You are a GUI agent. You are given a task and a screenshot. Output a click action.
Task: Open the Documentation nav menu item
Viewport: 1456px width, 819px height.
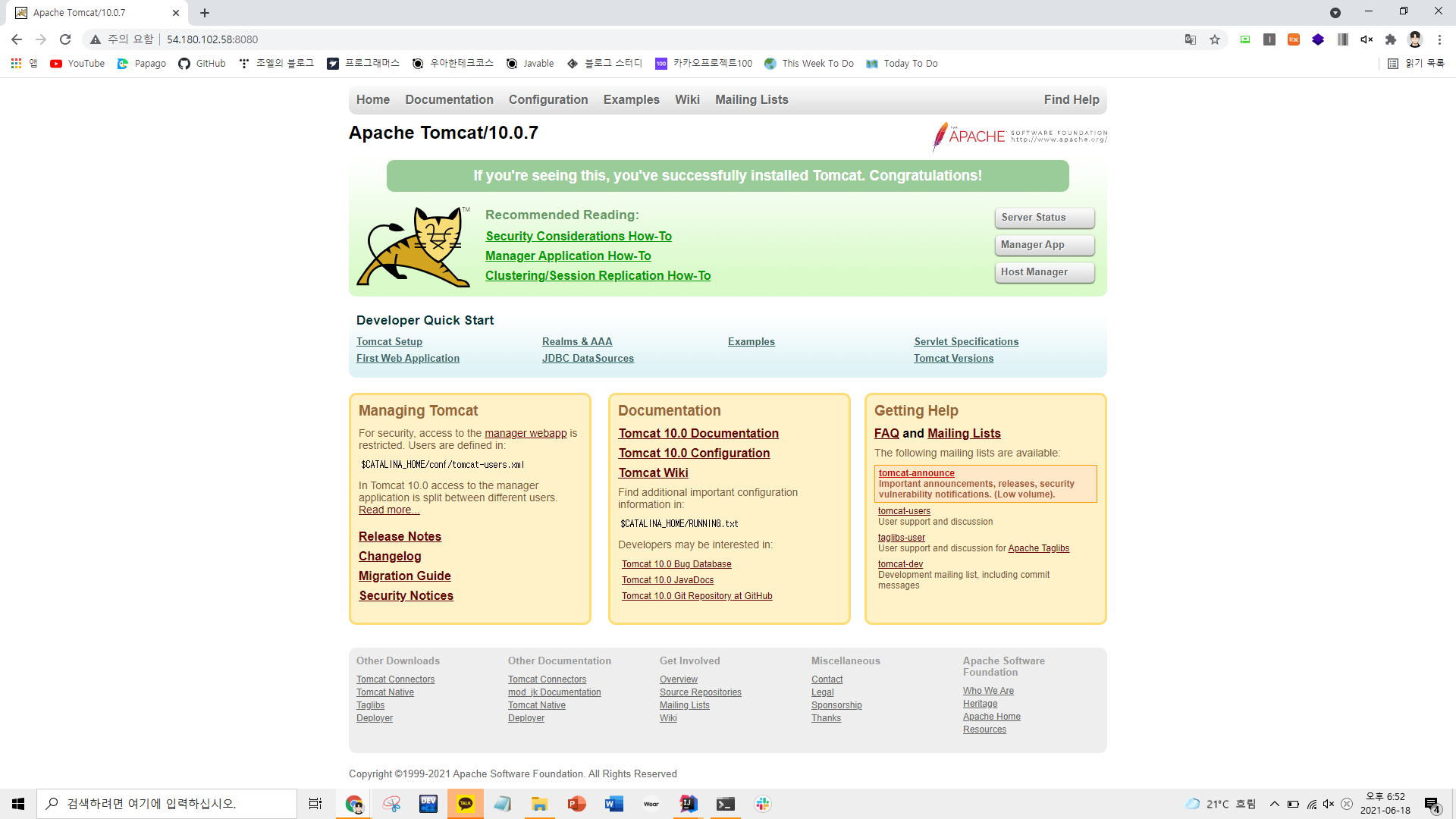449,99
